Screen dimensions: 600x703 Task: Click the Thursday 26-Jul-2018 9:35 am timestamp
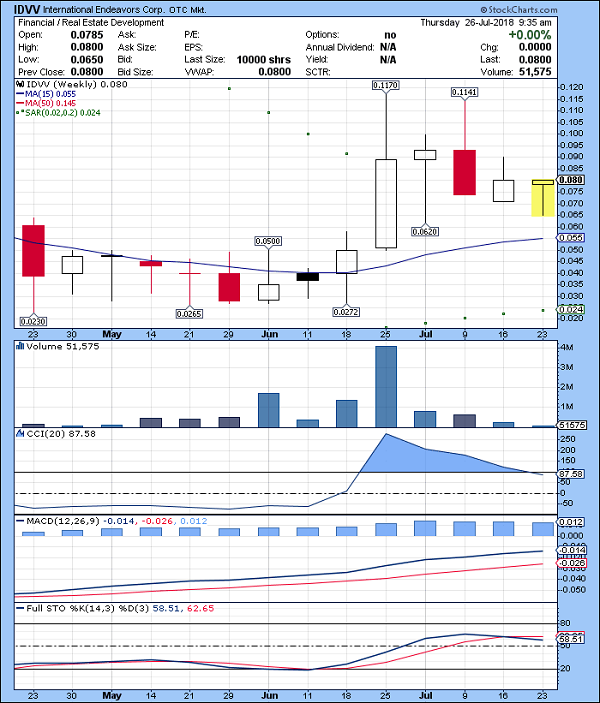tap(486, 22)
